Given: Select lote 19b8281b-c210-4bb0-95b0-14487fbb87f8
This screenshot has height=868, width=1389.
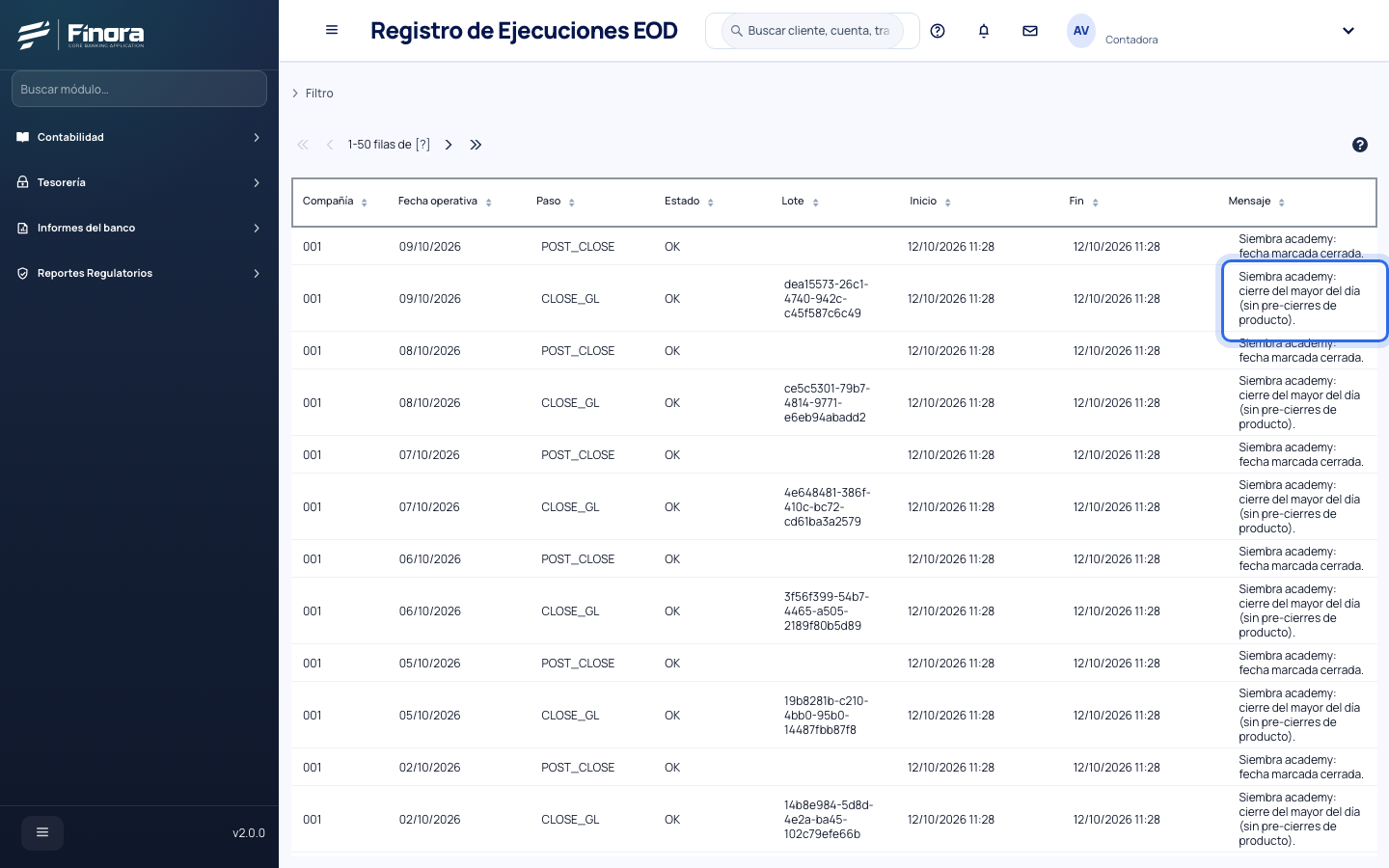Looking at the screenshot, I should [826, 716].
